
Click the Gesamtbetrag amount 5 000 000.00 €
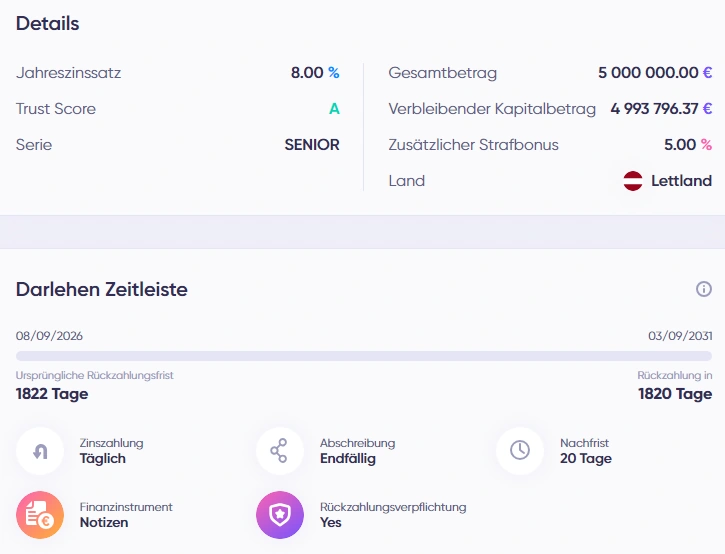click(x=655, y=73)
